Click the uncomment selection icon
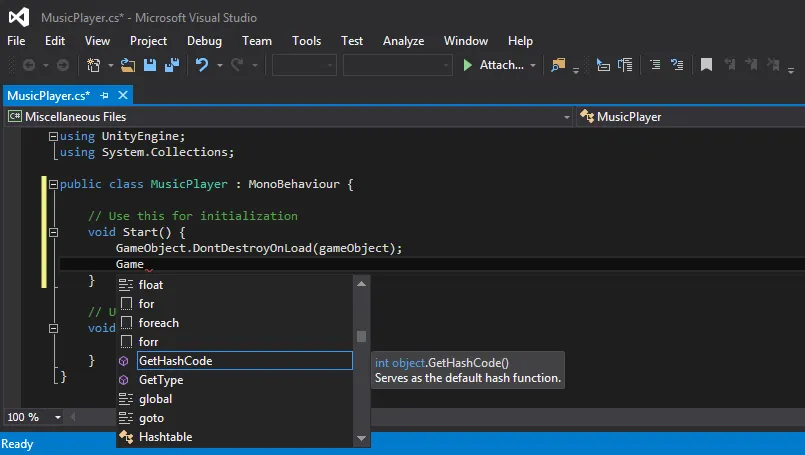The image size is (805, 455). (677, 65)
